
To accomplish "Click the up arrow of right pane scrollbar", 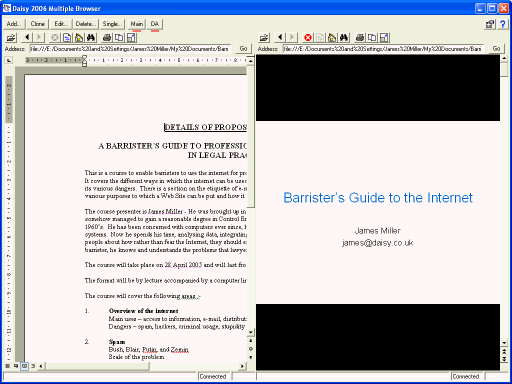I will pyautogui.click(x=504, y=58).
